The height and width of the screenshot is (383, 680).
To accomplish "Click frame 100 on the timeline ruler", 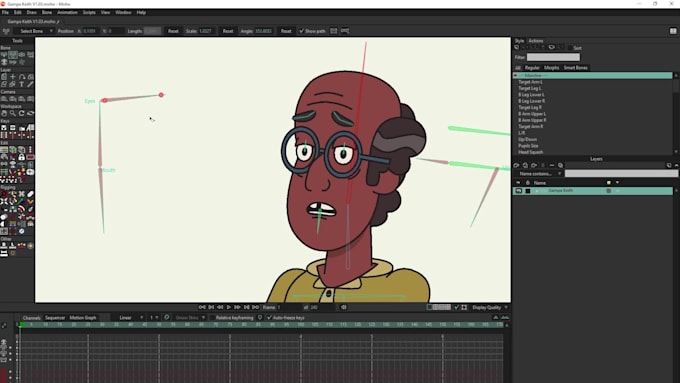I will pyautogui.click(x=301, y=324).
